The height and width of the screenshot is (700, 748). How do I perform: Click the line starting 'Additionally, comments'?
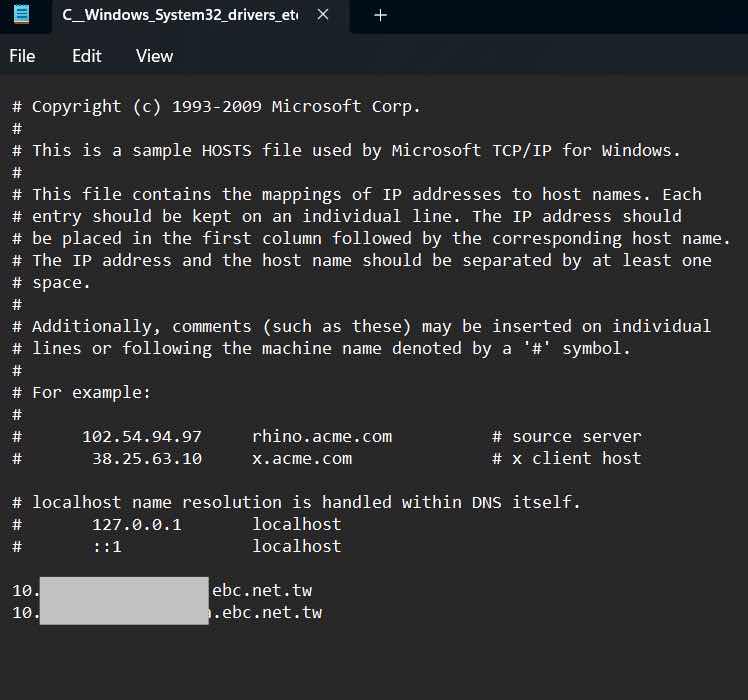(x=361, y=326)
